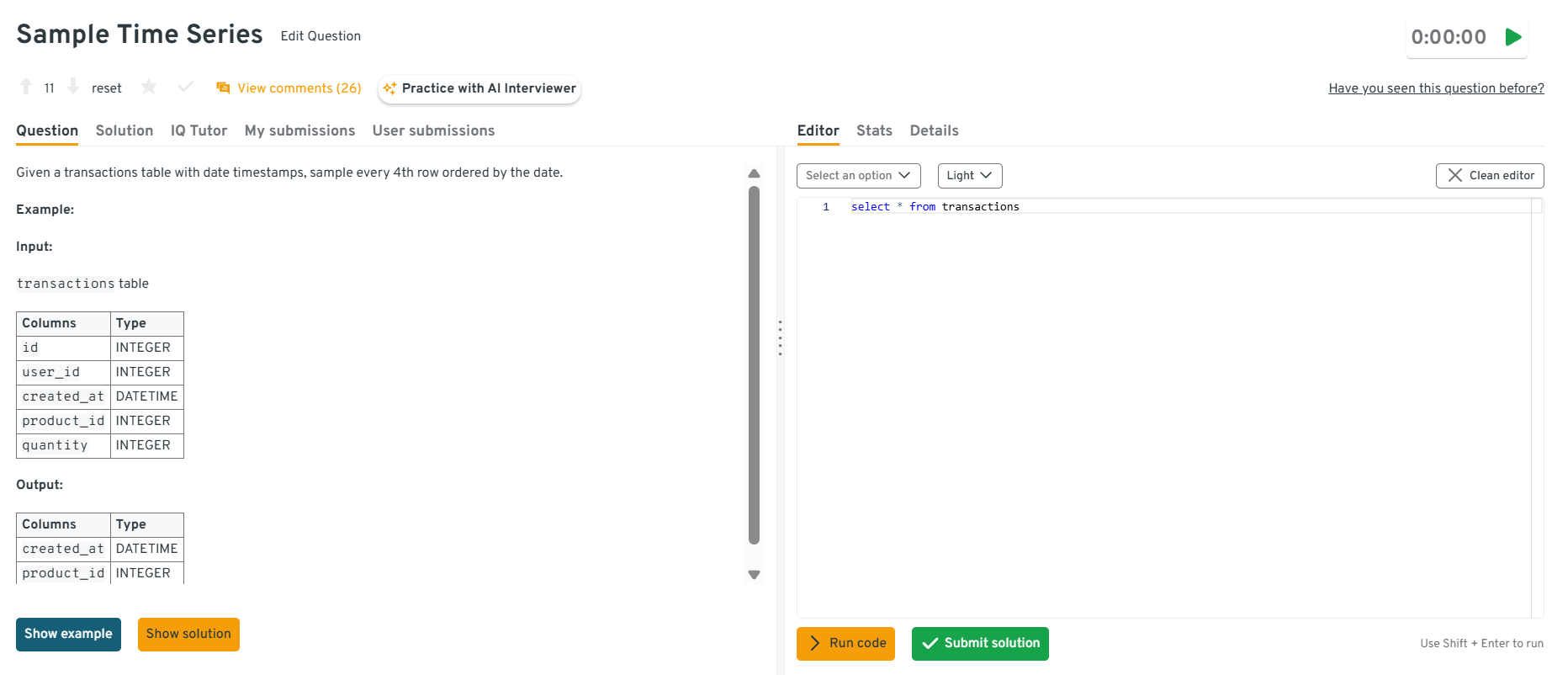Submit solution with the green button

pos(980,644)
